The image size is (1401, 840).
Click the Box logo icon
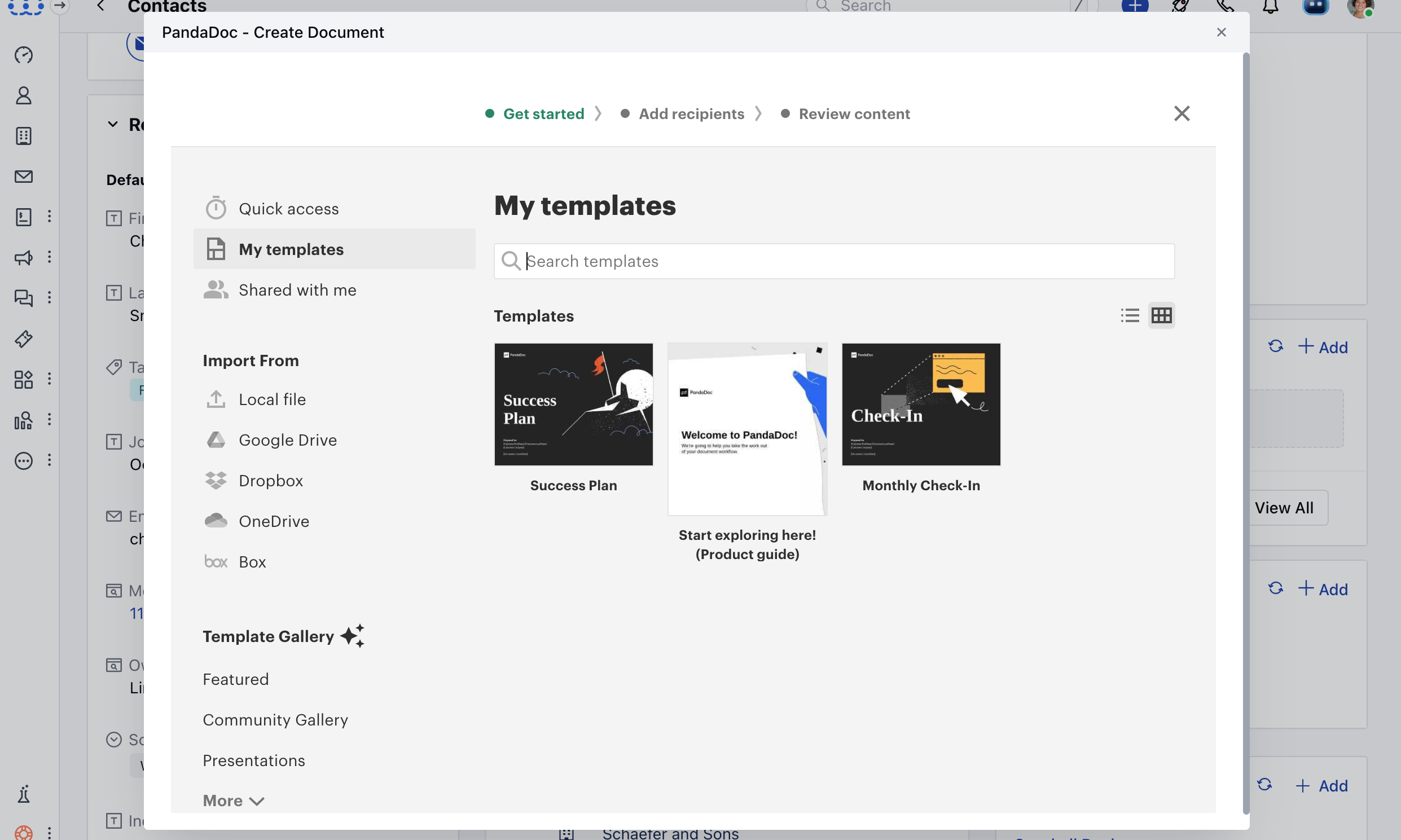216,561
